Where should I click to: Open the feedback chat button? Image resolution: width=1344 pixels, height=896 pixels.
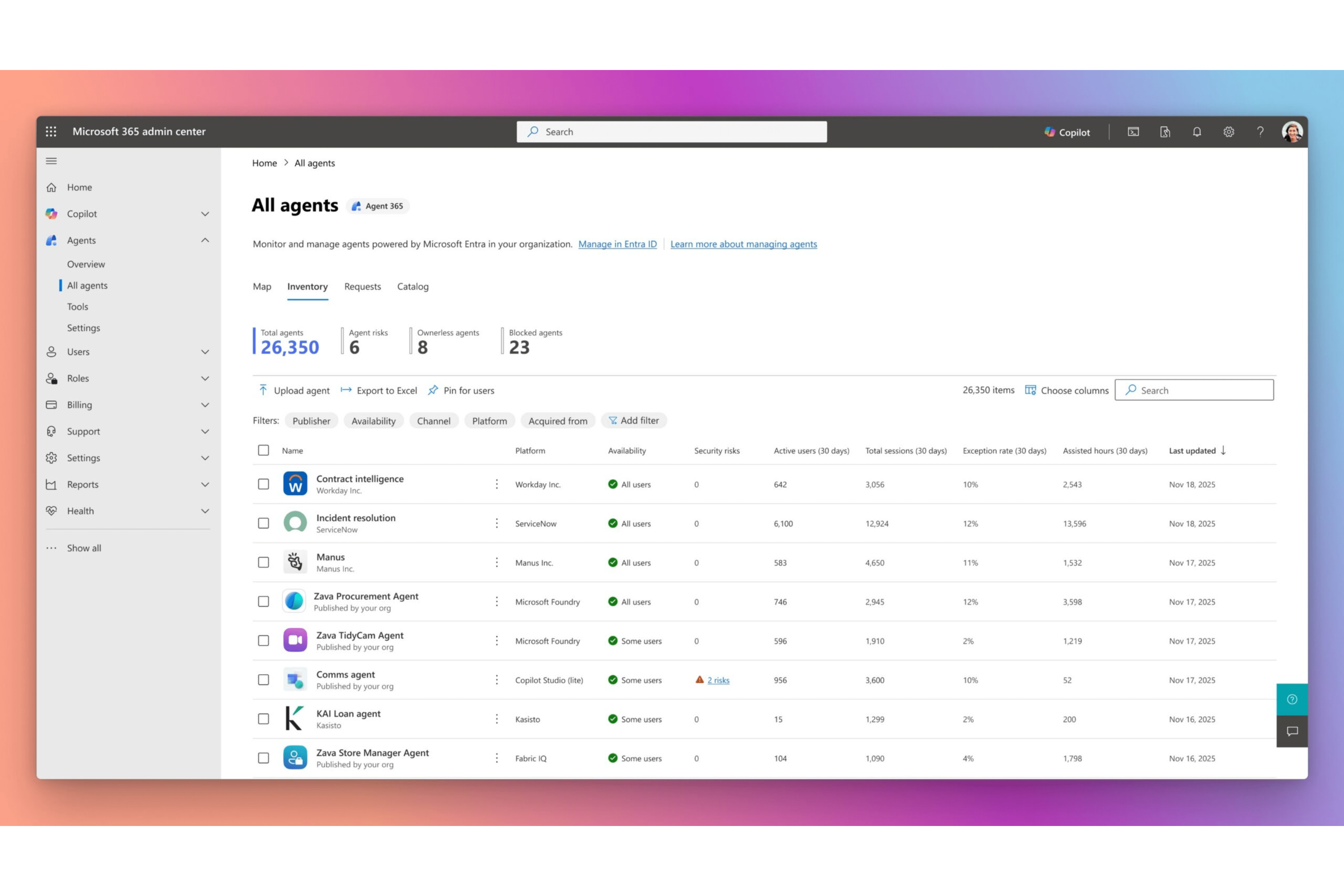(x=1292, y=731)
